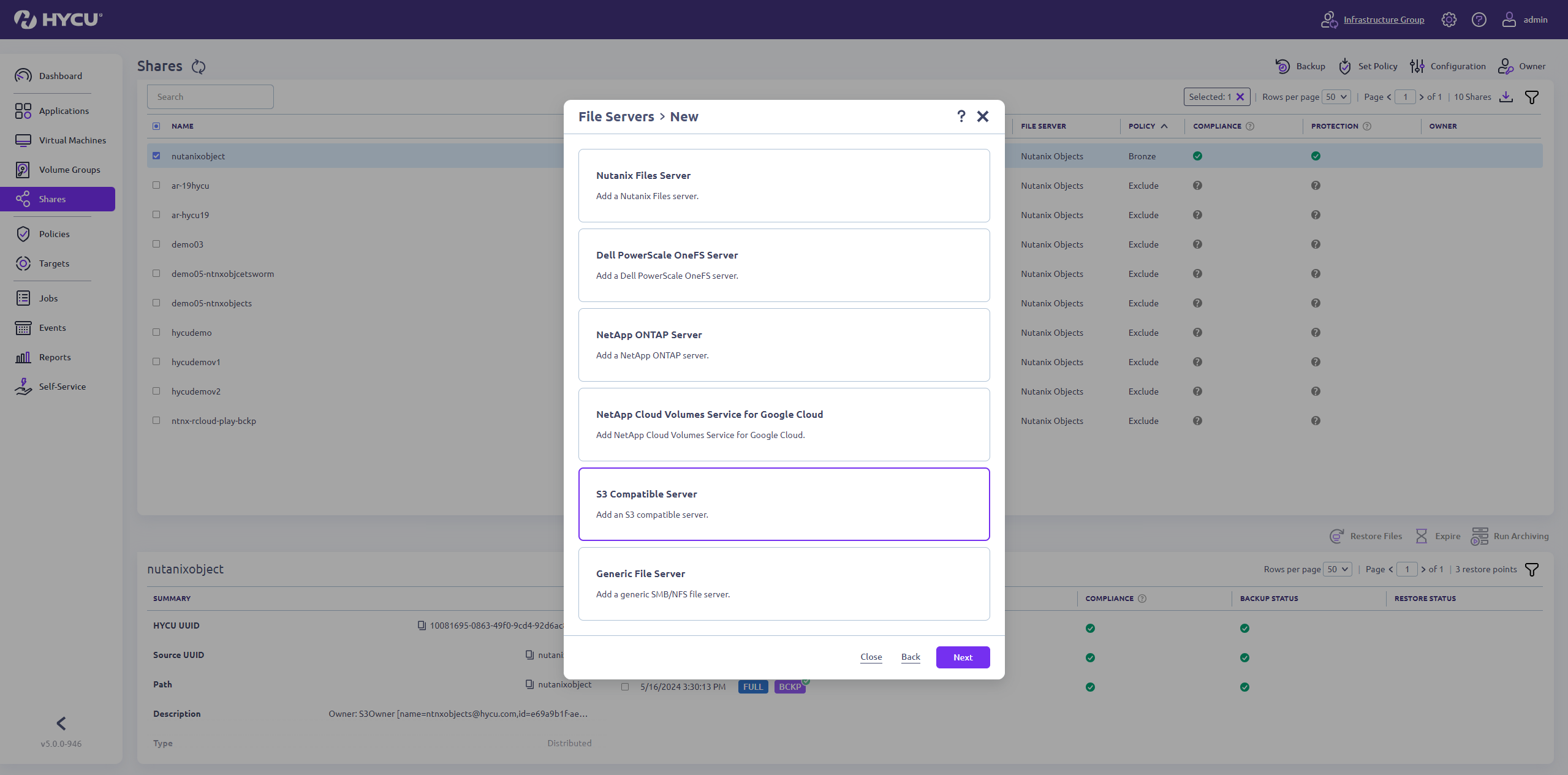This screenshot has width=1568, height=775.
Task: Navigate to Reports in sidebar
Action: coord(55,357)
